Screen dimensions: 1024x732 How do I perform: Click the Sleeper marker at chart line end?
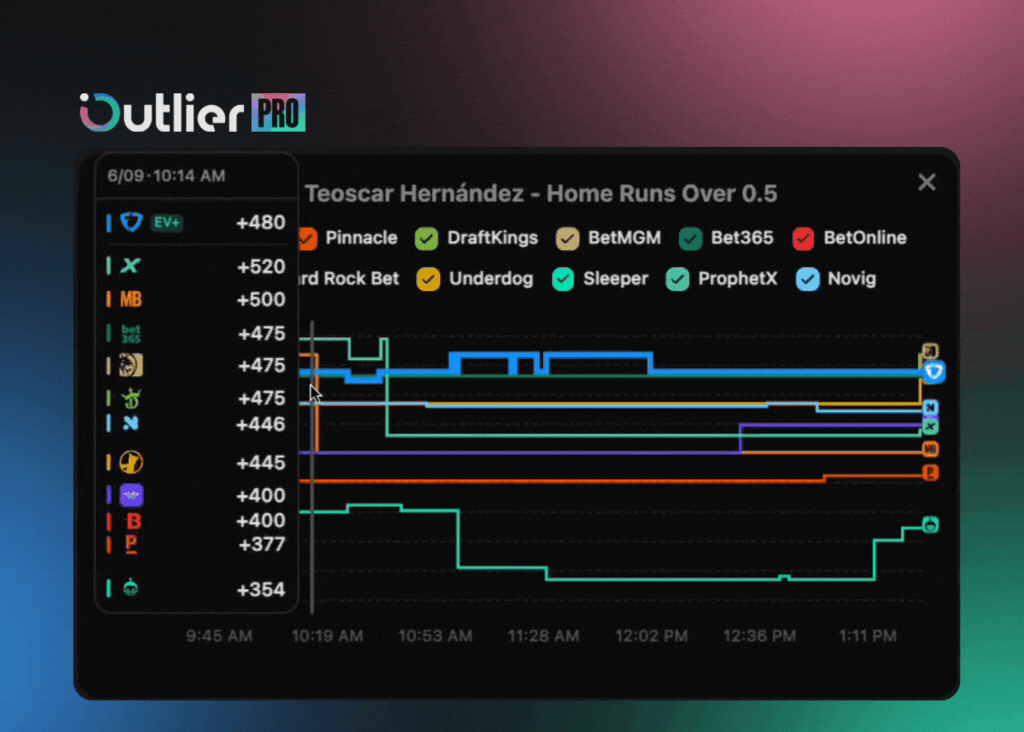pyautogui.click(x=930, y=524)
